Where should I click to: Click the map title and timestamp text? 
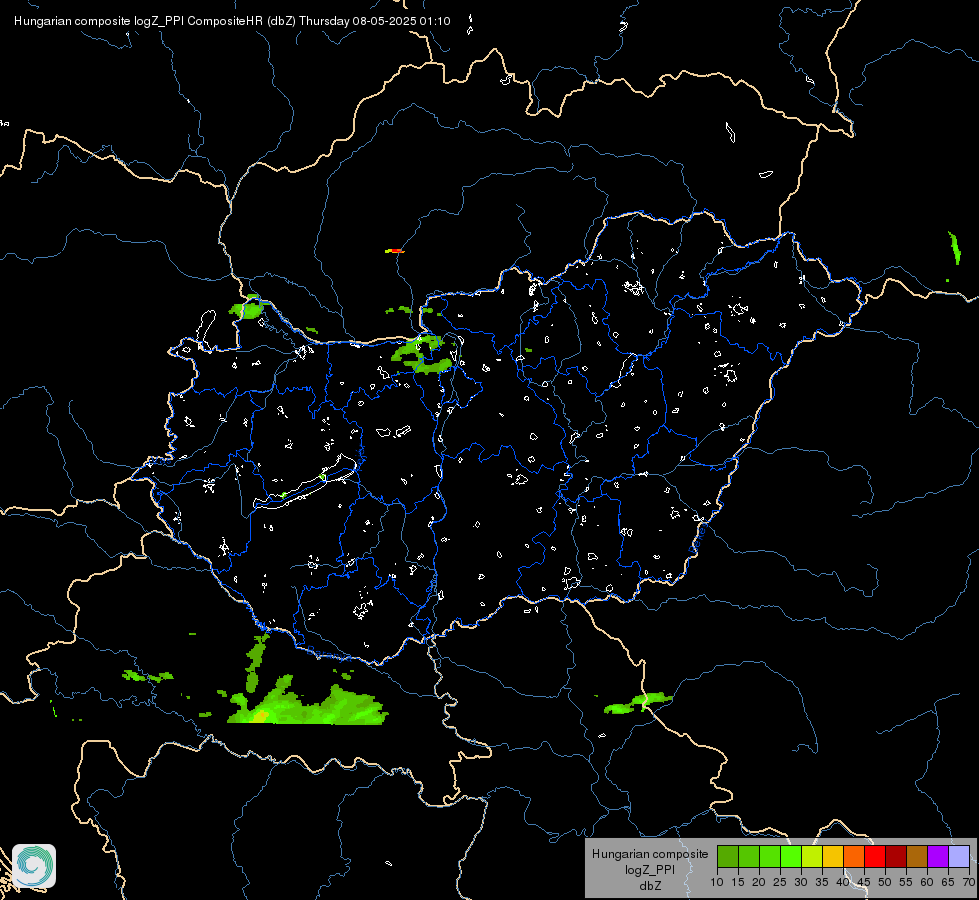click(232, 21)
